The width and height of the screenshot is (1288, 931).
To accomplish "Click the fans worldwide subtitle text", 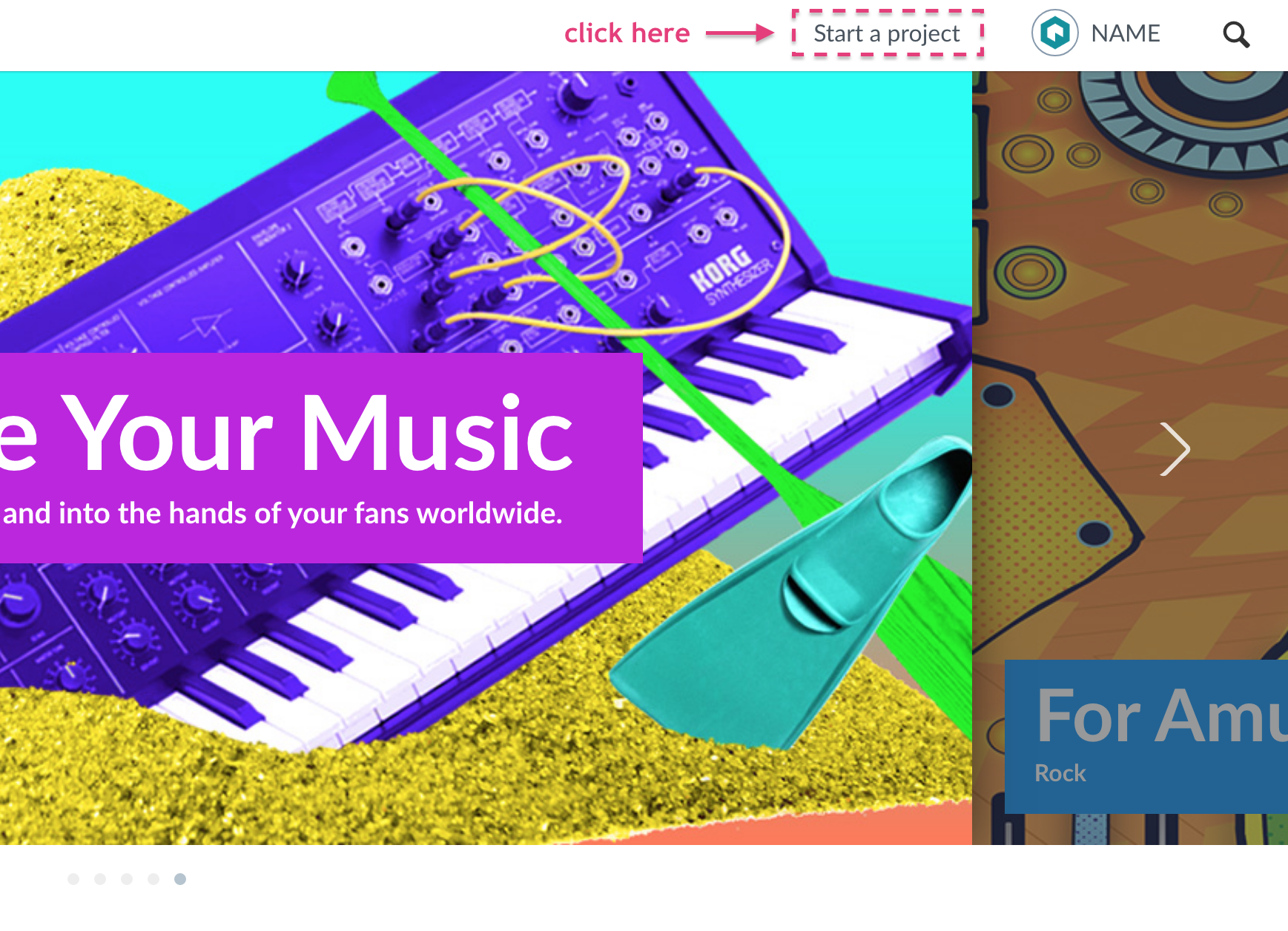I will (x=283, y=513).
